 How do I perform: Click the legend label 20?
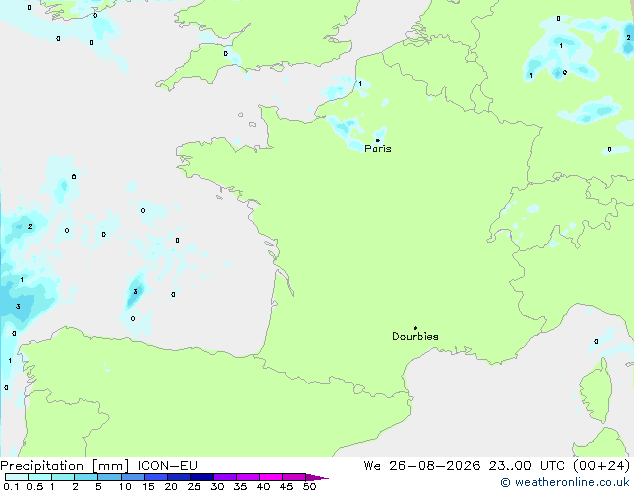[x=171, y=486]
